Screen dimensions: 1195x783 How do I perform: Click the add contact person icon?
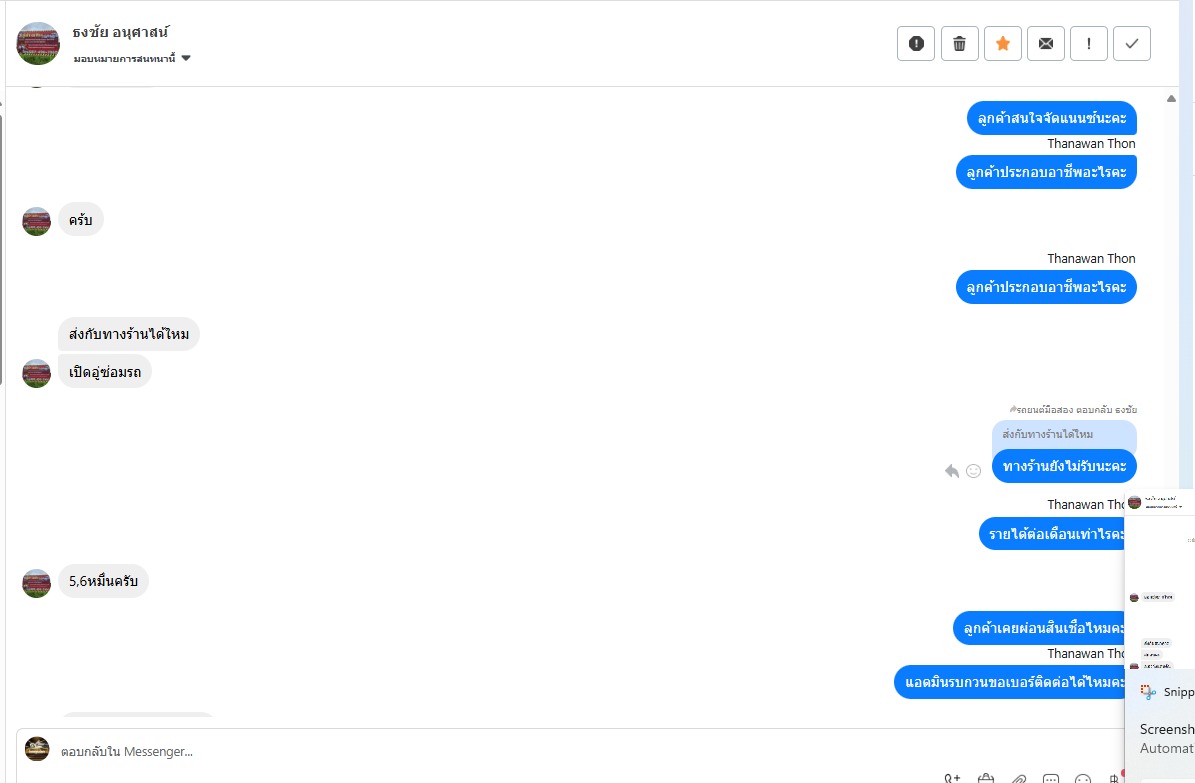(952, 778)
